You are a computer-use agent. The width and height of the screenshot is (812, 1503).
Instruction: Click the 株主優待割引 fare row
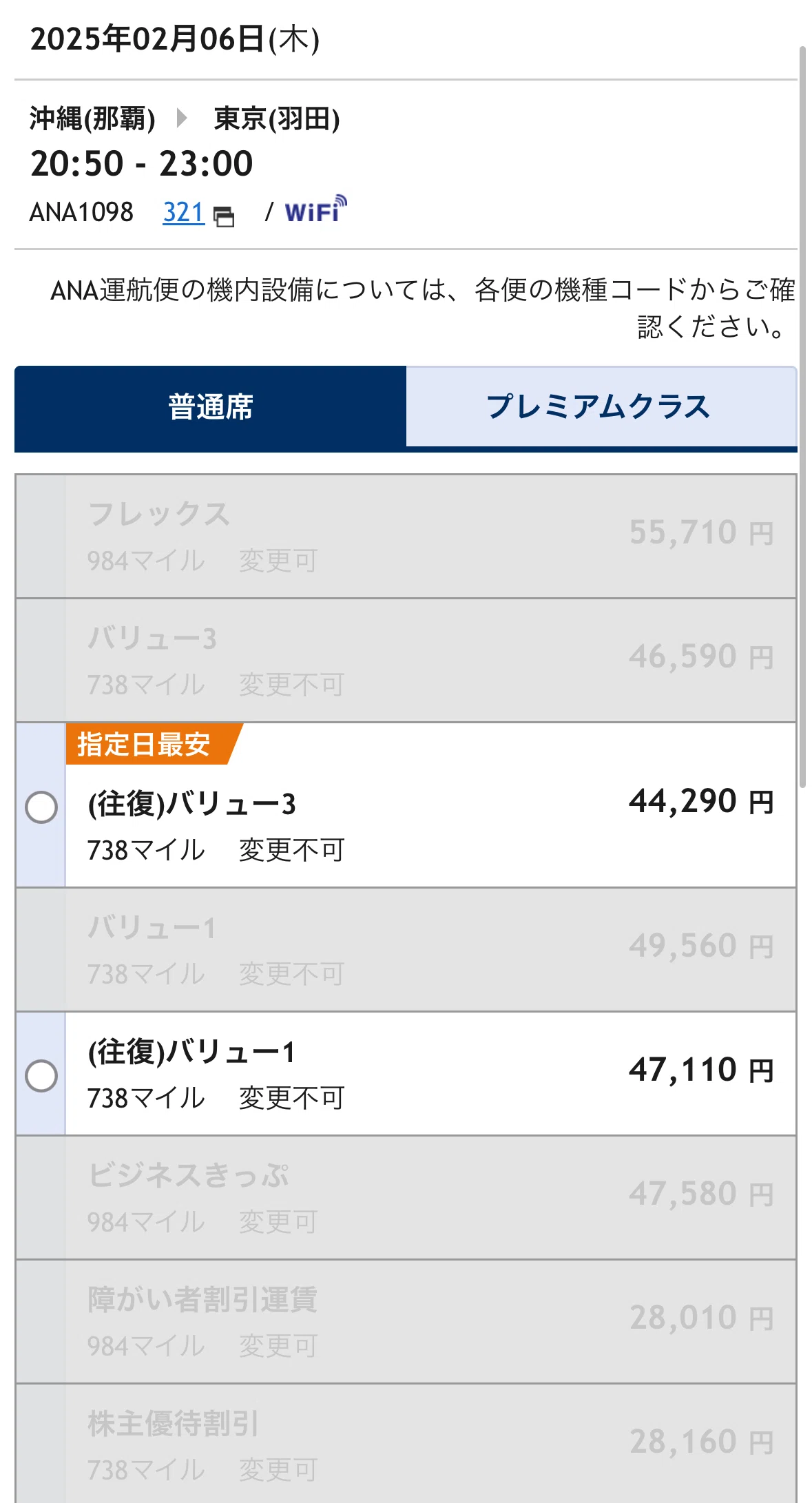click(x=406, y=1443)
